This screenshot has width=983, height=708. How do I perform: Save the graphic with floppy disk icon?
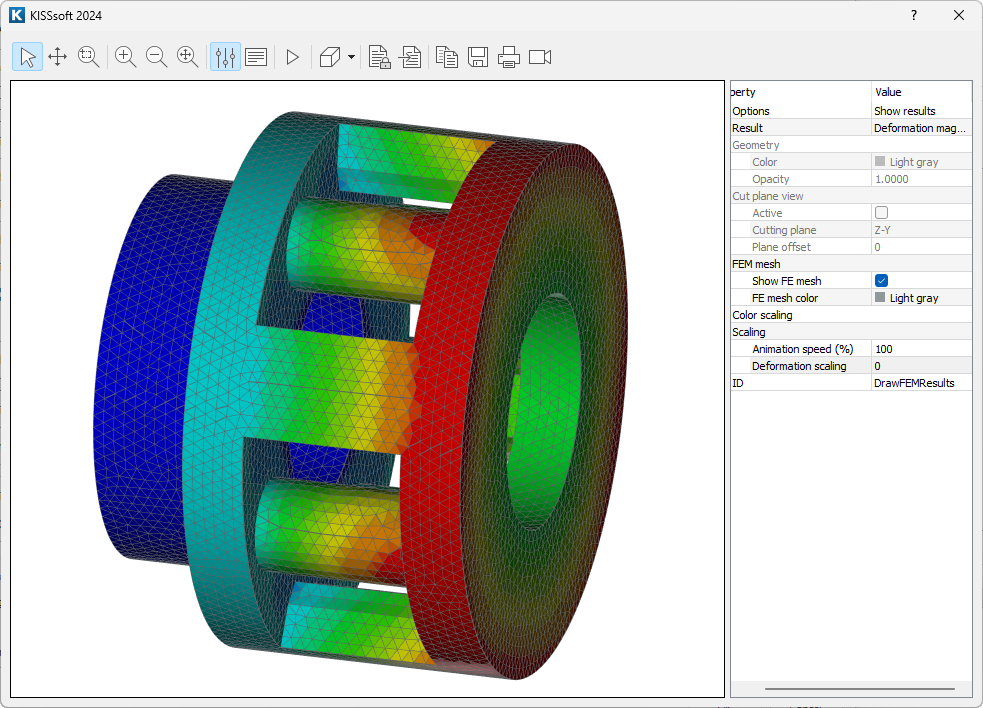click(x=478, y=57)
